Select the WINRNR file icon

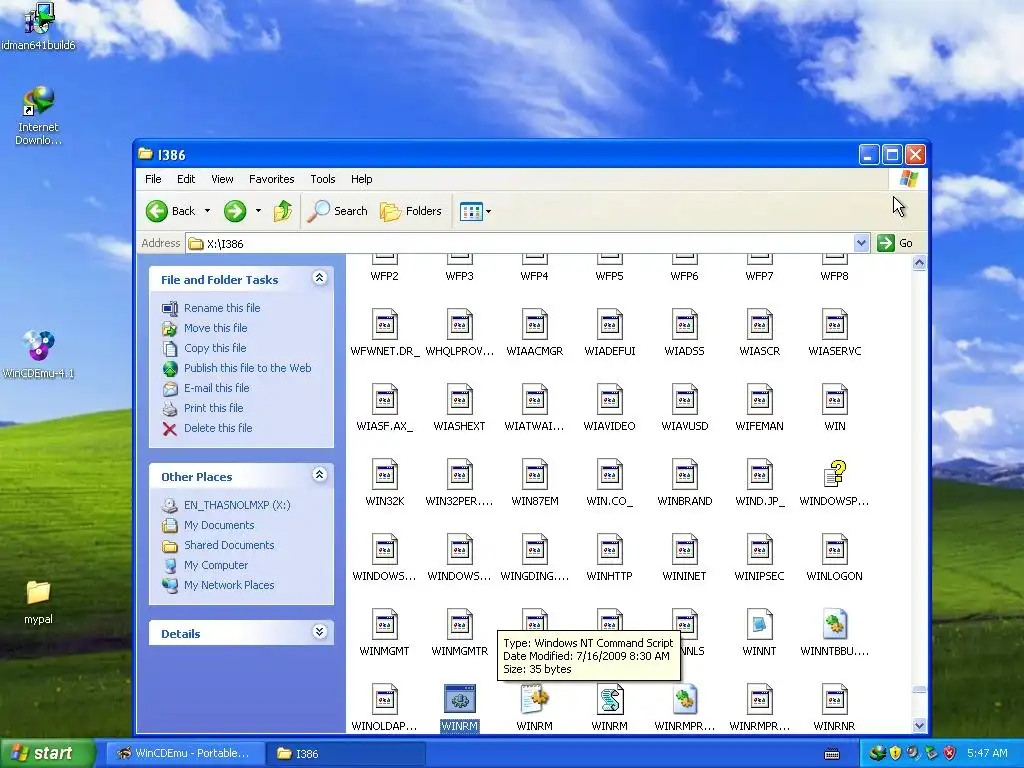tap(835, 699)
